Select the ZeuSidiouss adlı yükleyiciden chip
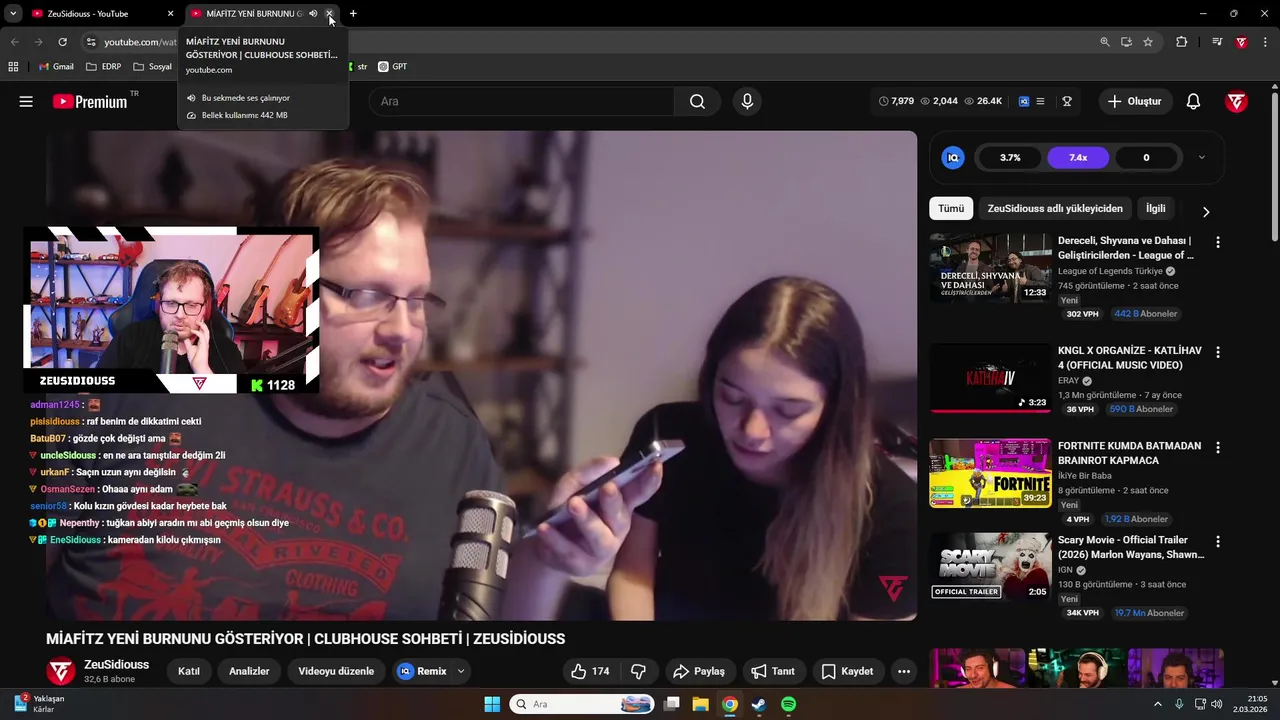Viewport: 1280px width, 720px height. tap(1055, 208)
